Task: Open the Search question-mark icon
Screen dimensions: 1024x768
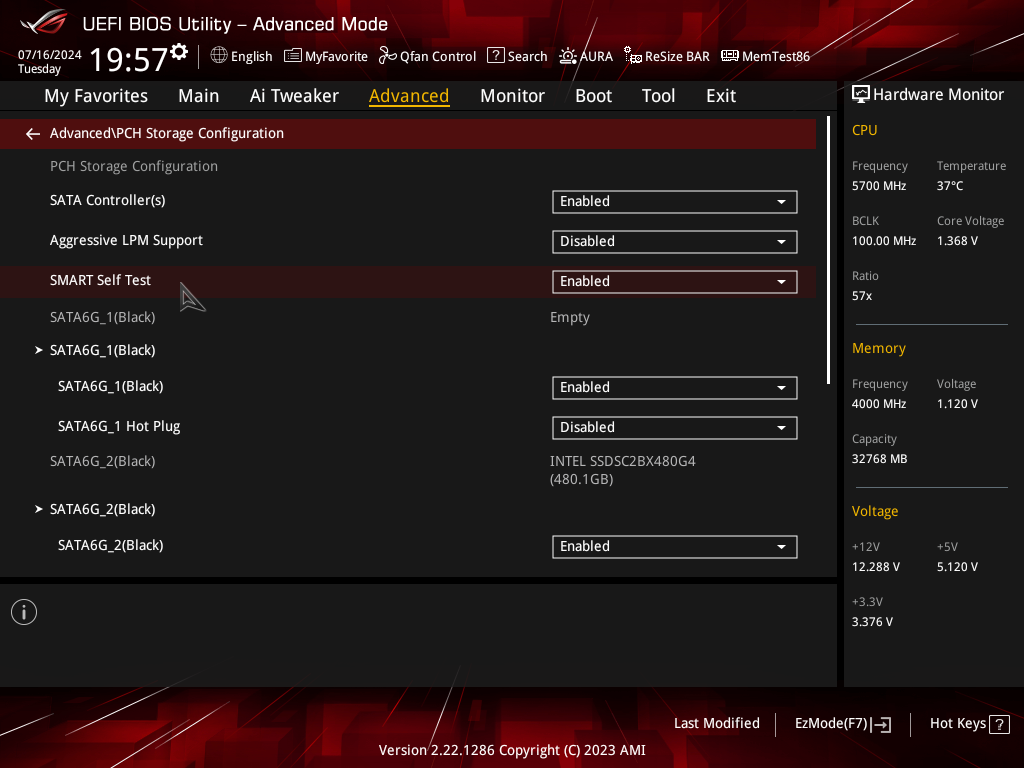Action: pyautogui.click(x=496, y=56)
